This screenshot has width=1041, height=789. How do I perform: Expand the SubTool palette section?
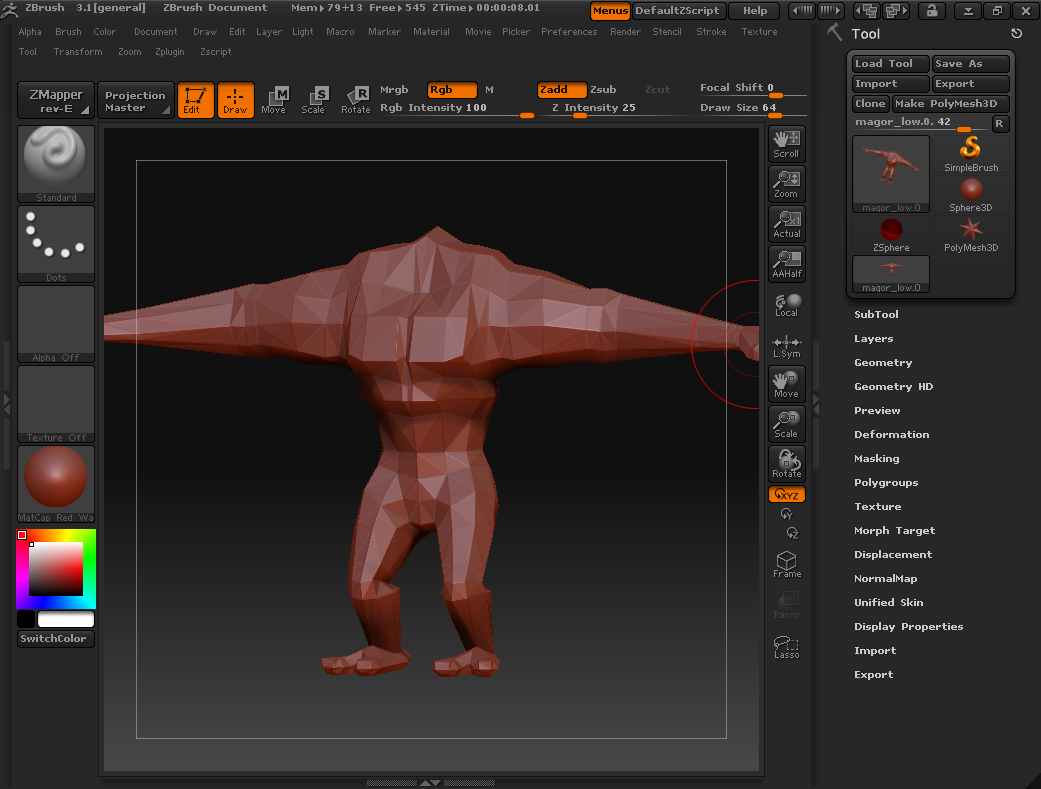click(876, 315)
